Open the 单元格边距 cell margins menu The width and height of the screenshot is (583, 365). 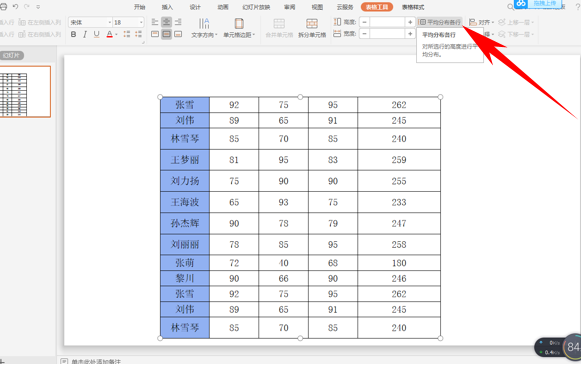(239, 28)
